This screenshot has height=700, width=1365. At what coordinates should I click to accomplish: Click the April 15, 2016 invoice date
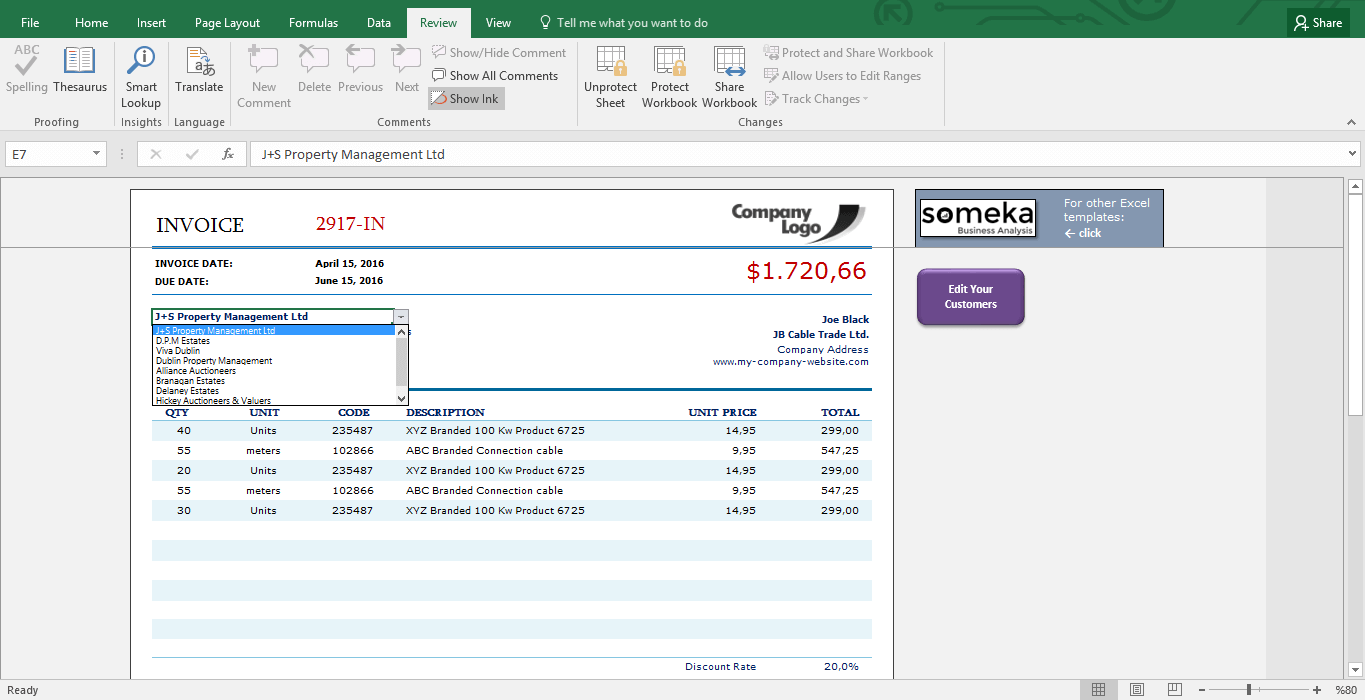click(349, 264)
